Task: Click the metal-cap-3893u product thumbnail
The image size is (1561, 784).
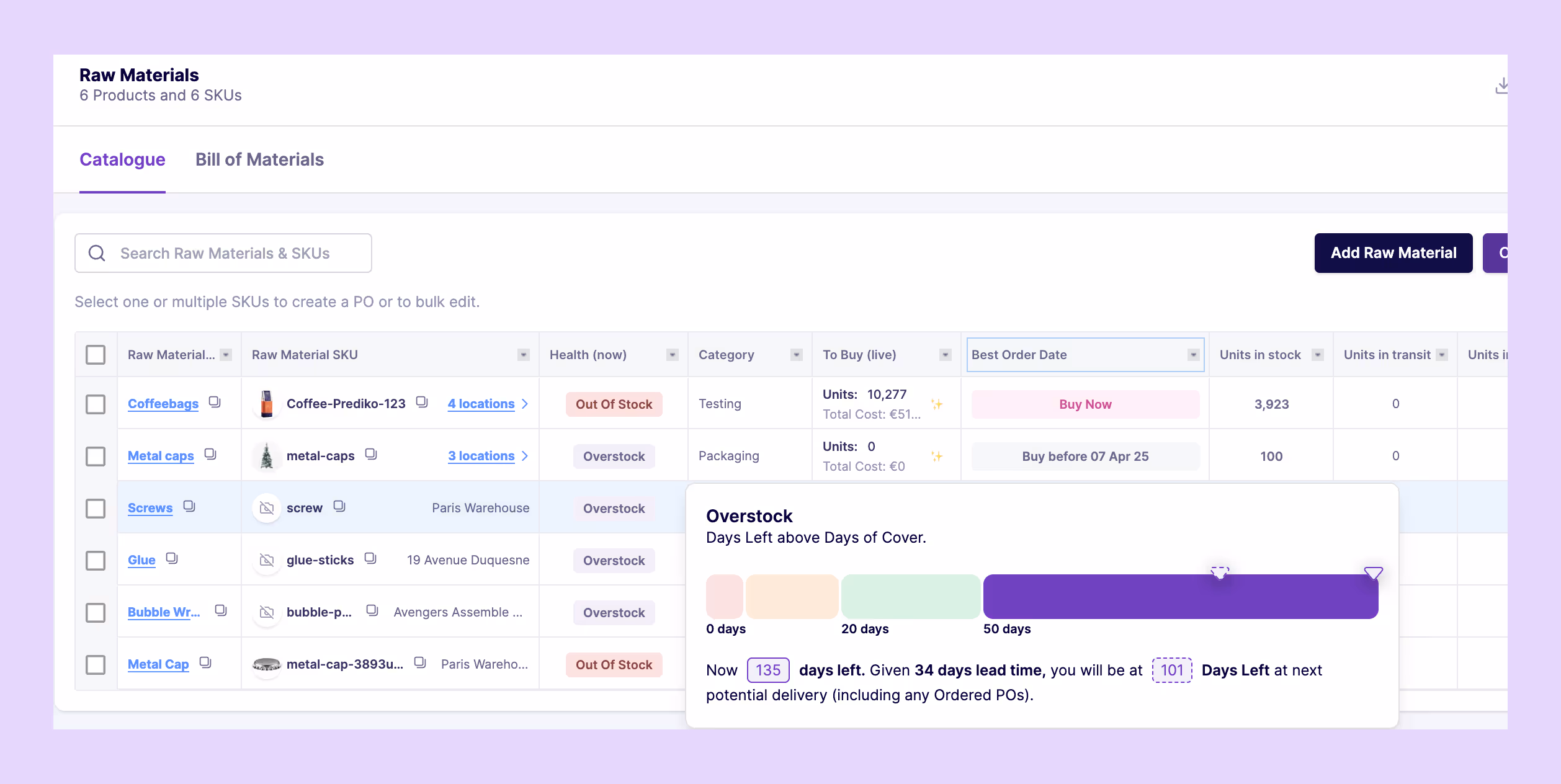Action: point(267,664)
